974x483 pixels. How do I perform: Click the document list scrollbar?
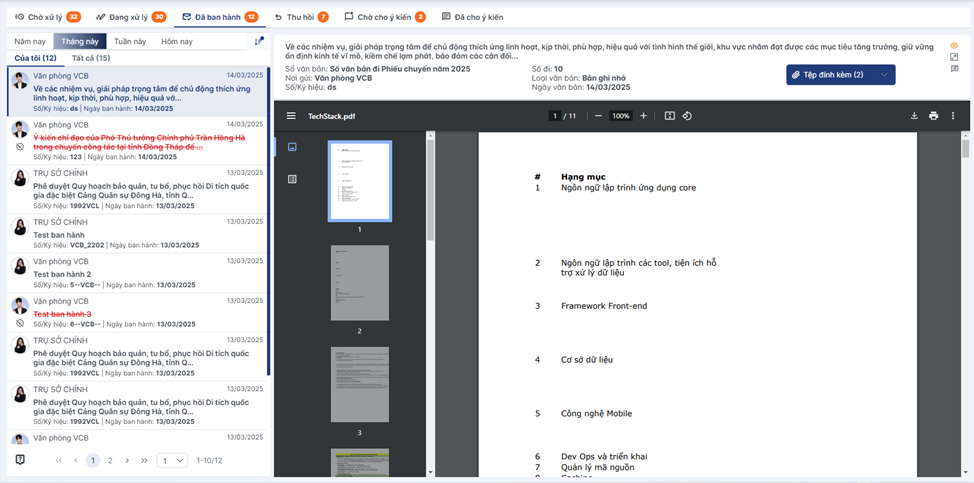(x=269, y=220)
